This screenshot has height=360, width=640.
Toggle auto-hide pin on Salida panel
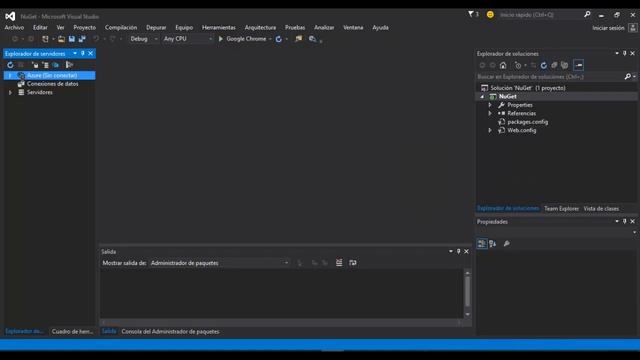click(x=458, y=251)
